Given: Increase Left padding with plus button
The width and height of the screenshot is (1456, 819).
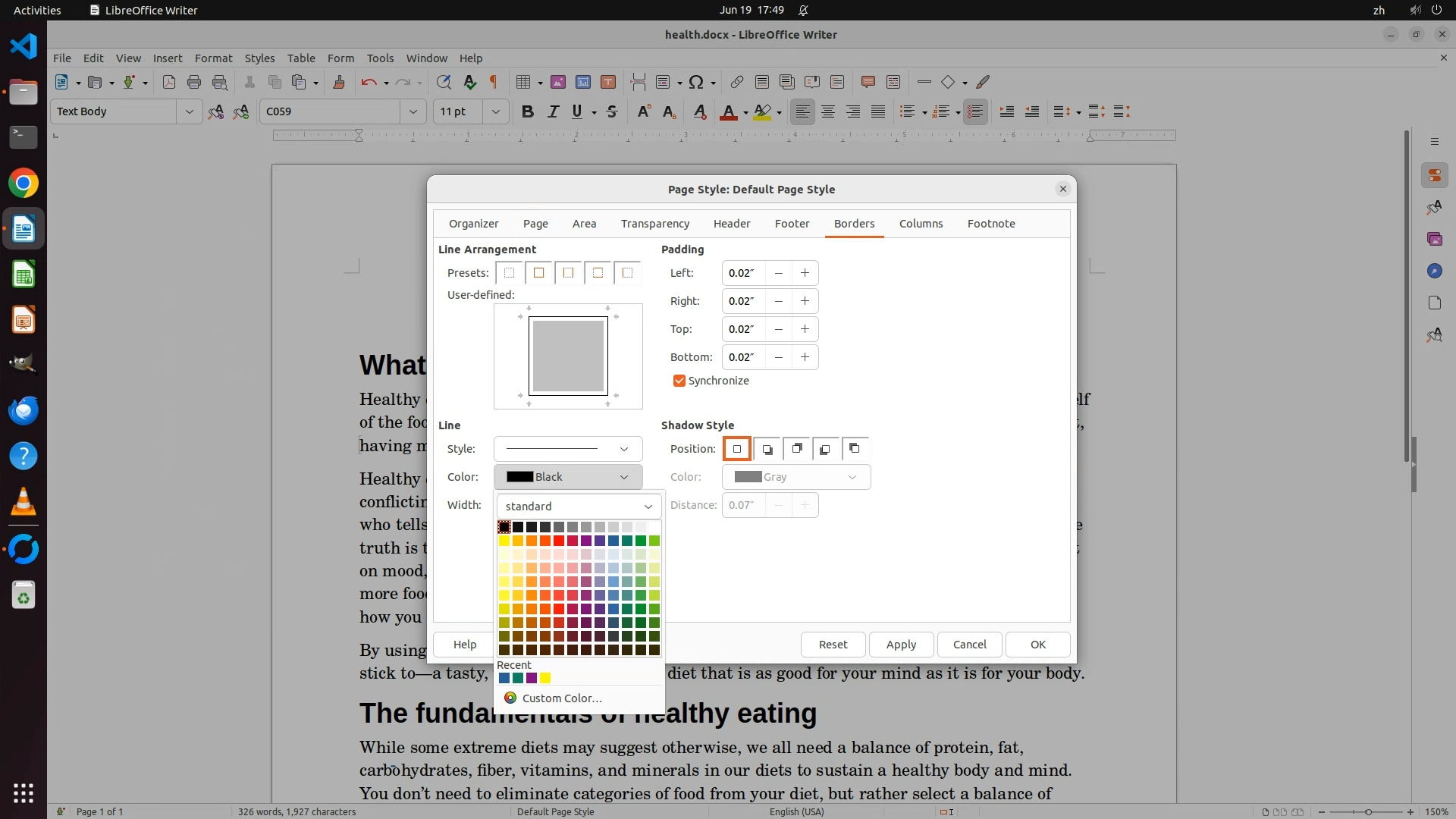Looking at the screenshot, I should click(x=805, y=273).
